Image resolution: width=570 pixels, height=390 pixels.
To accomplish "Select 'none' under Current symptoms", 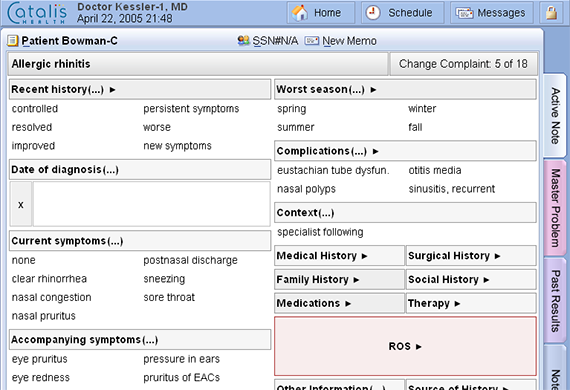I will point(24,260).
